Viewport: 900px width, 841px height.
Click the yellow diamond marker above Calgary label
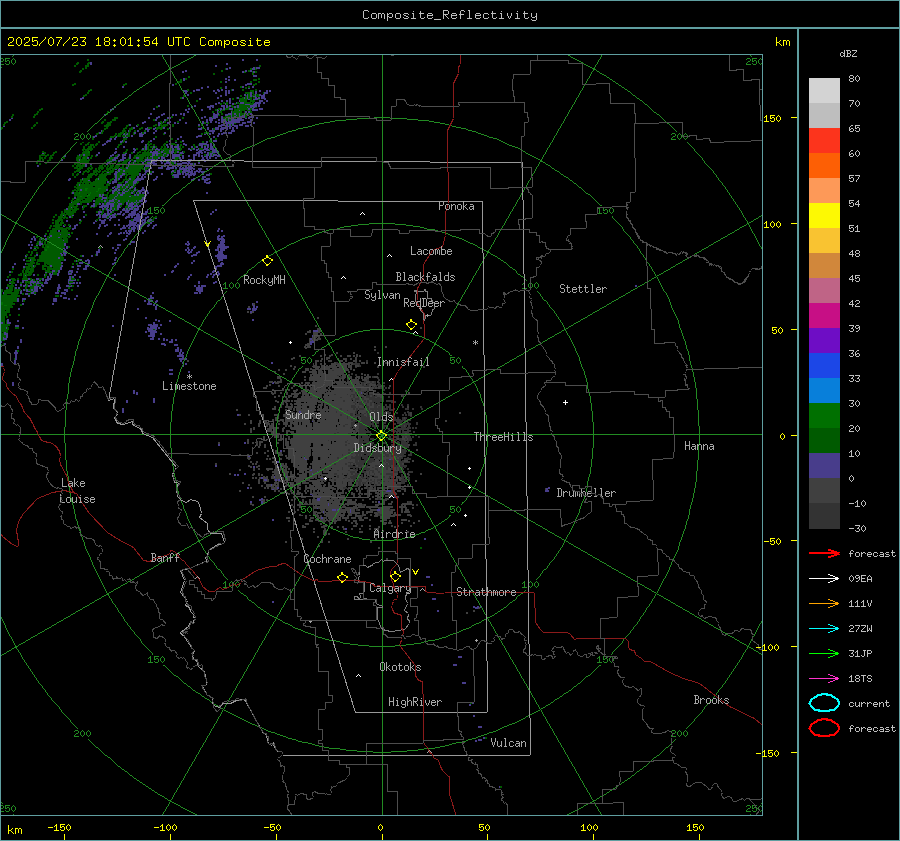(x=395, y=576)
